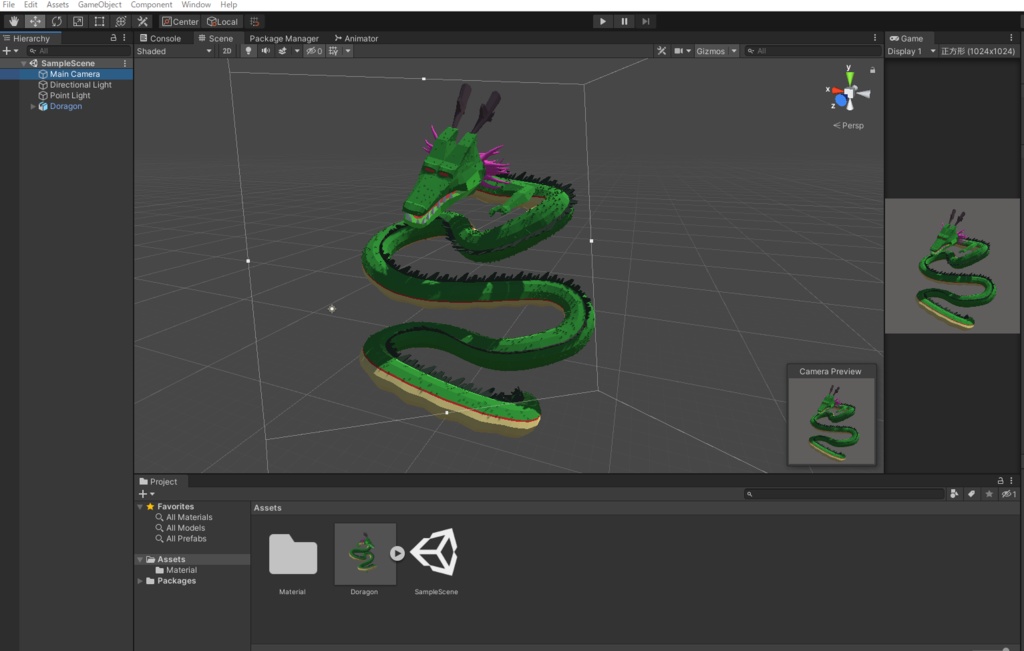Toggle Gizmos in Scene view
Image resolution: width=1024 pixels, height=651 pixels.
[711, 51]
